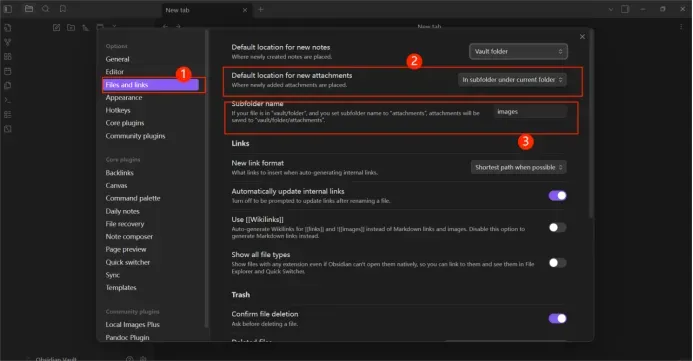Enable Show all file types toggle
Image resolution: width=693 pixels, height=361 pixels.
click(x=557, y=263)
